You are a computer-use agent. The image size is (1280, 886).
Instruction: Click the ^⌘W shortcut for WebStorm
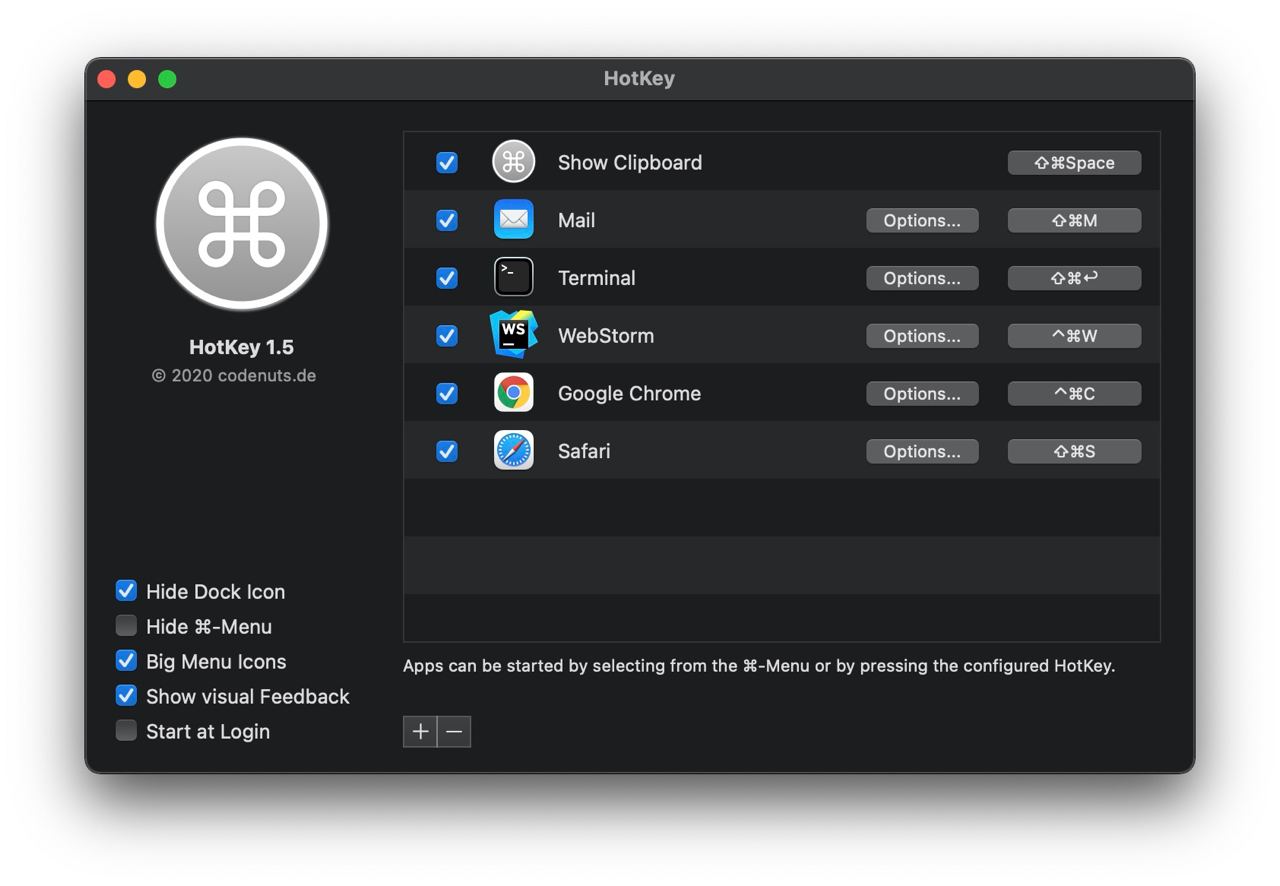point(1074,336)
